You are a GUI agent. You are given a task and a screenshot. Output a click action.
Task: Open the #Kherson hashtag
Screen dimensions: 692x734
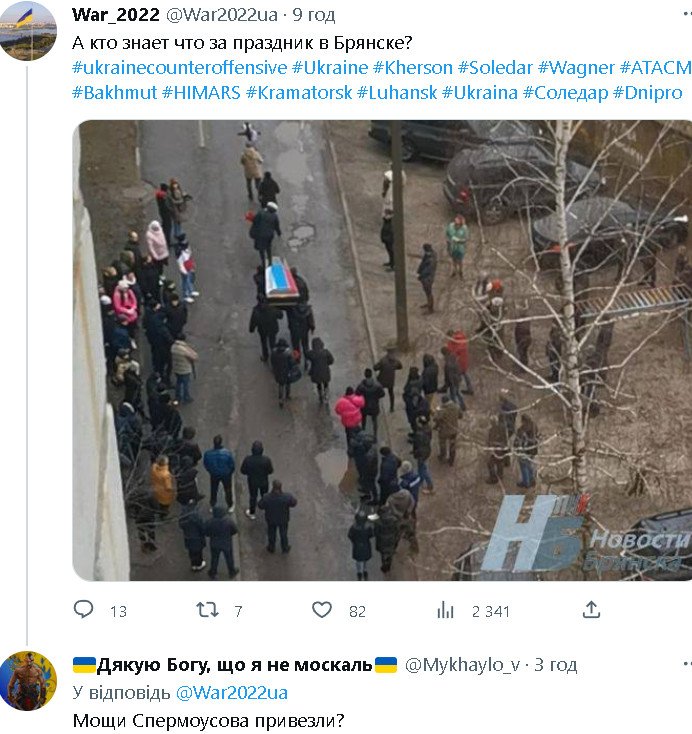(x=412, y=68)
